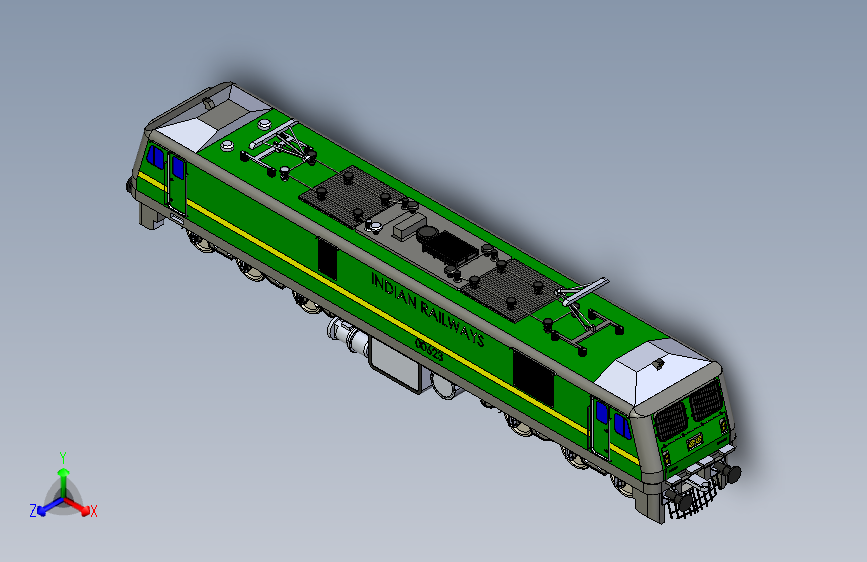Viewport: 867px width, 562px height.
Task: Select the cab door at the right end
Action: (600, 427)
